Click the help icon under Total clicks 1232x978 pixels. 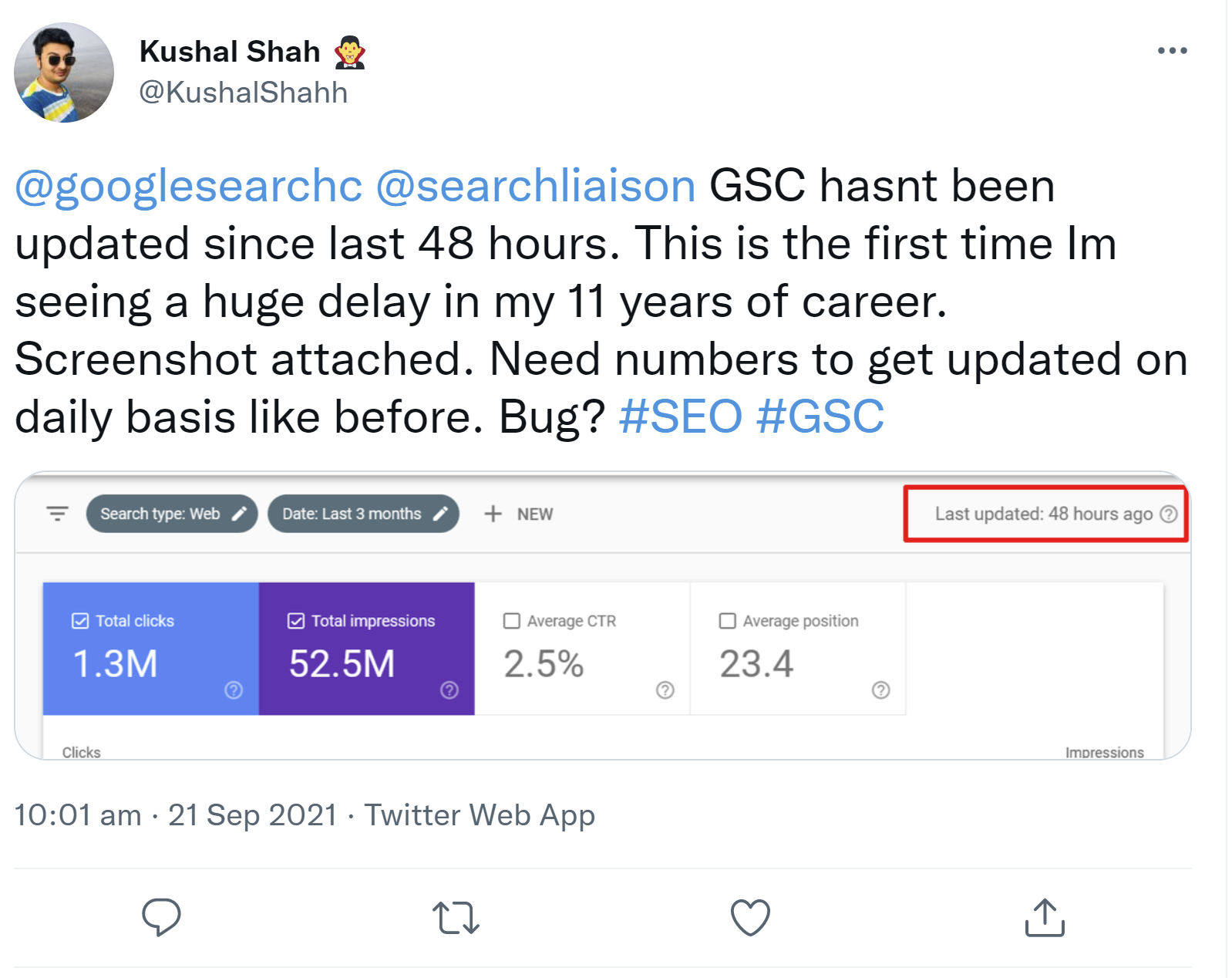point(232,690)
